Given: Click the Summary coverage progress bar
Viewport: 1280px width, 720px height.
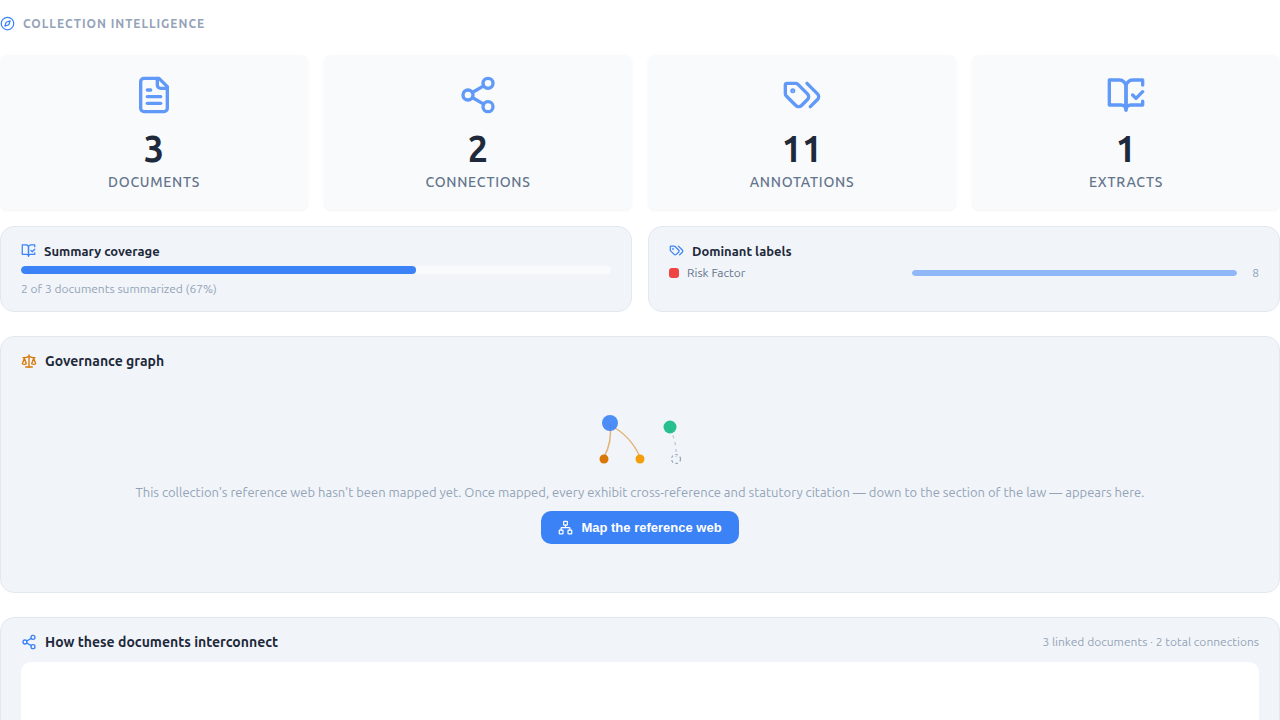Looking at the screenshot, I should [315, 270].
